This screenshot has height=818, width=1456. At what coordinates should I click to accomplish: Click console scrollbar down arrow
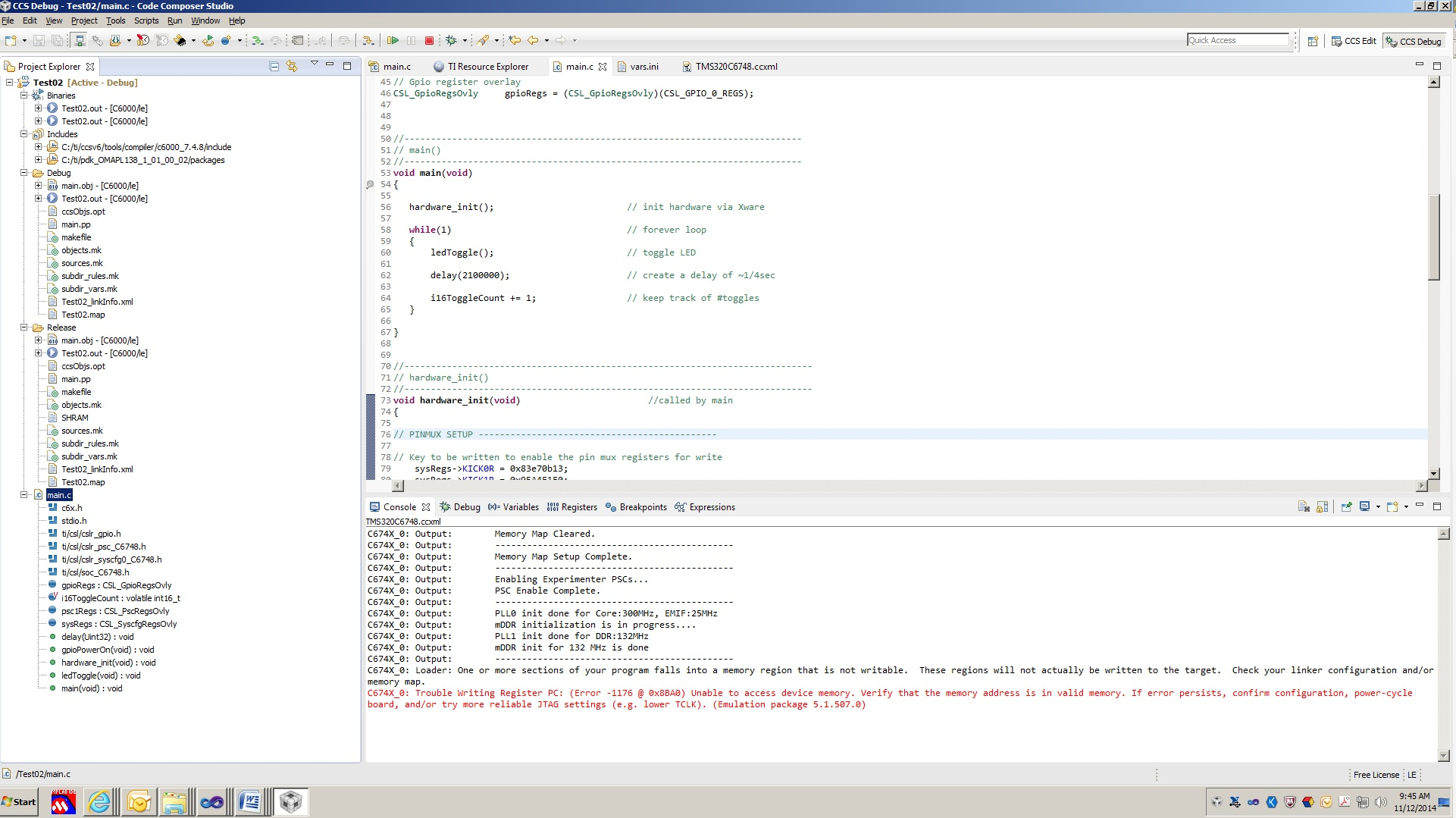[1444, 756]
